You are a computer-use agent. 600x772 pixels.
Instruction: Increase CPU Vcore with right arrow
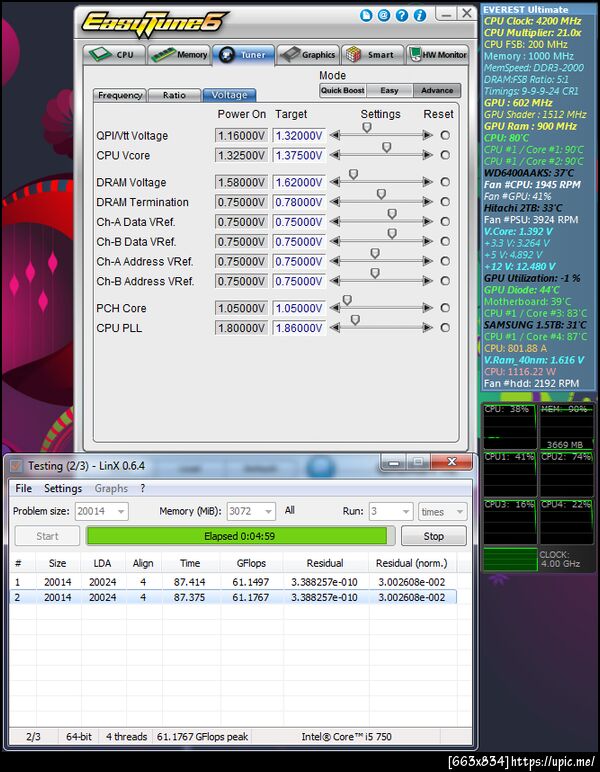coord(427,155)
